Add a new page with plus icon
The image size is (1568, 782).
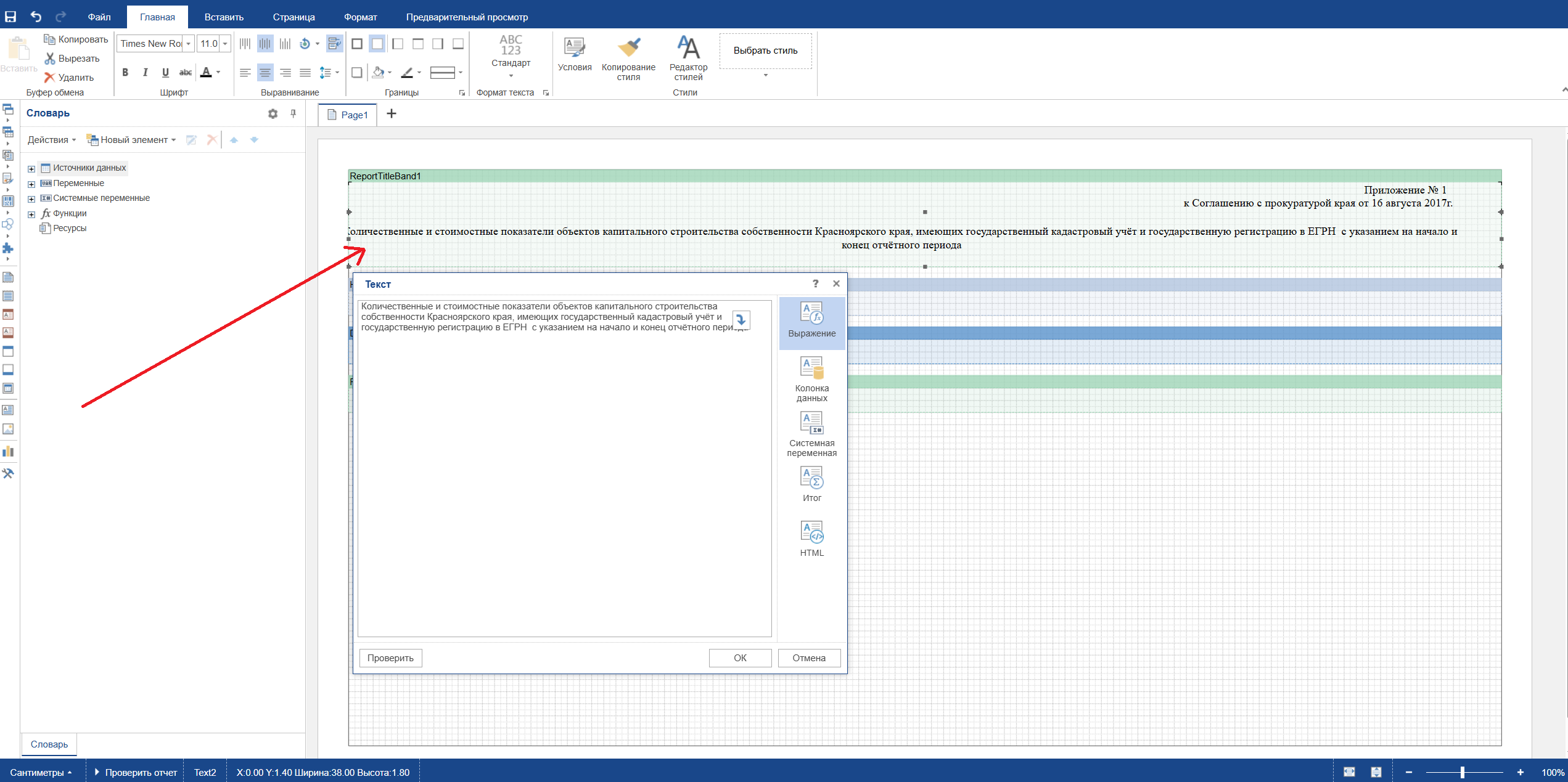[392, 113]
